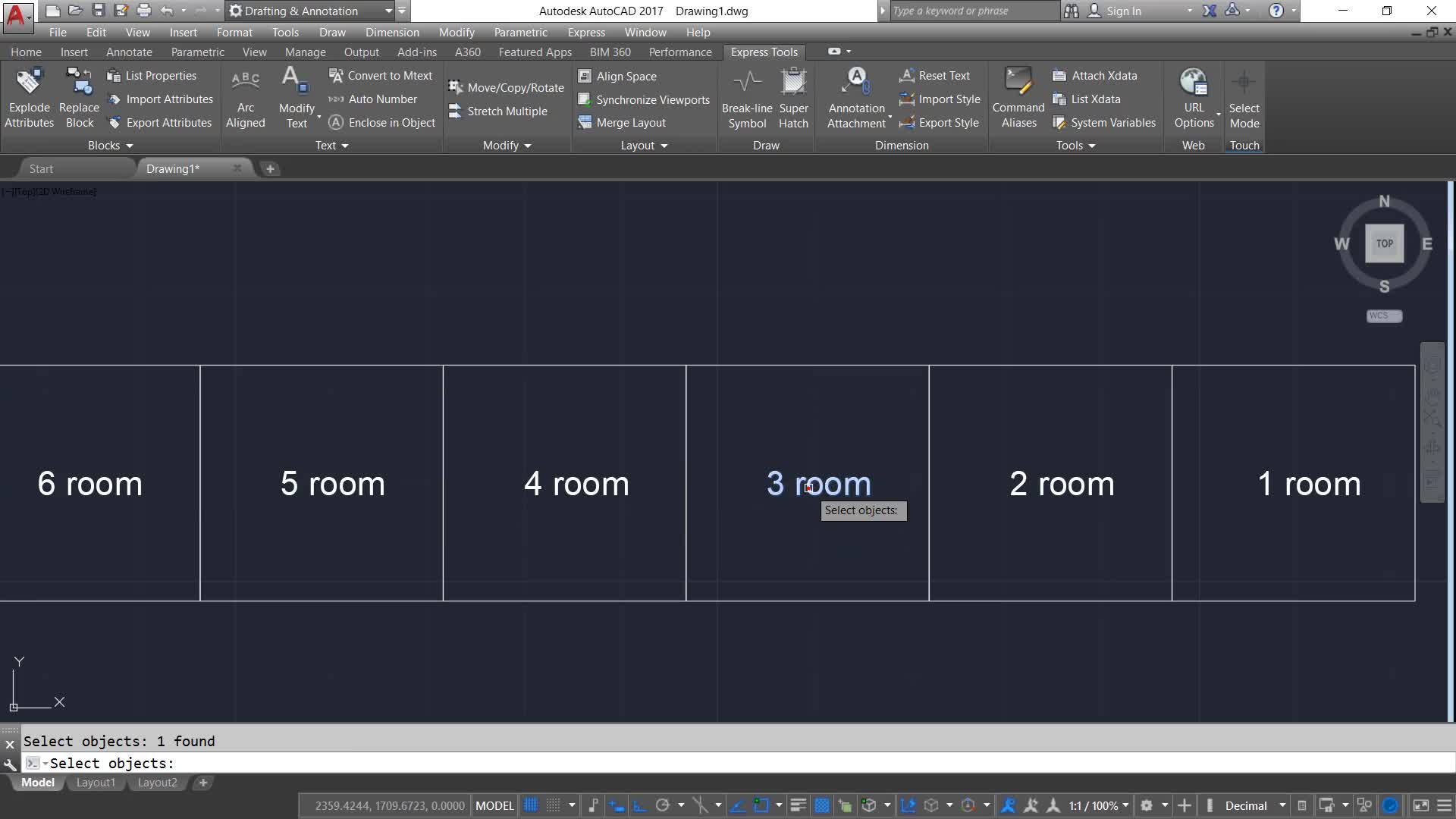Click the TOP face of ViewCube
1456x819 pixels.
(x=1384, y=243)
